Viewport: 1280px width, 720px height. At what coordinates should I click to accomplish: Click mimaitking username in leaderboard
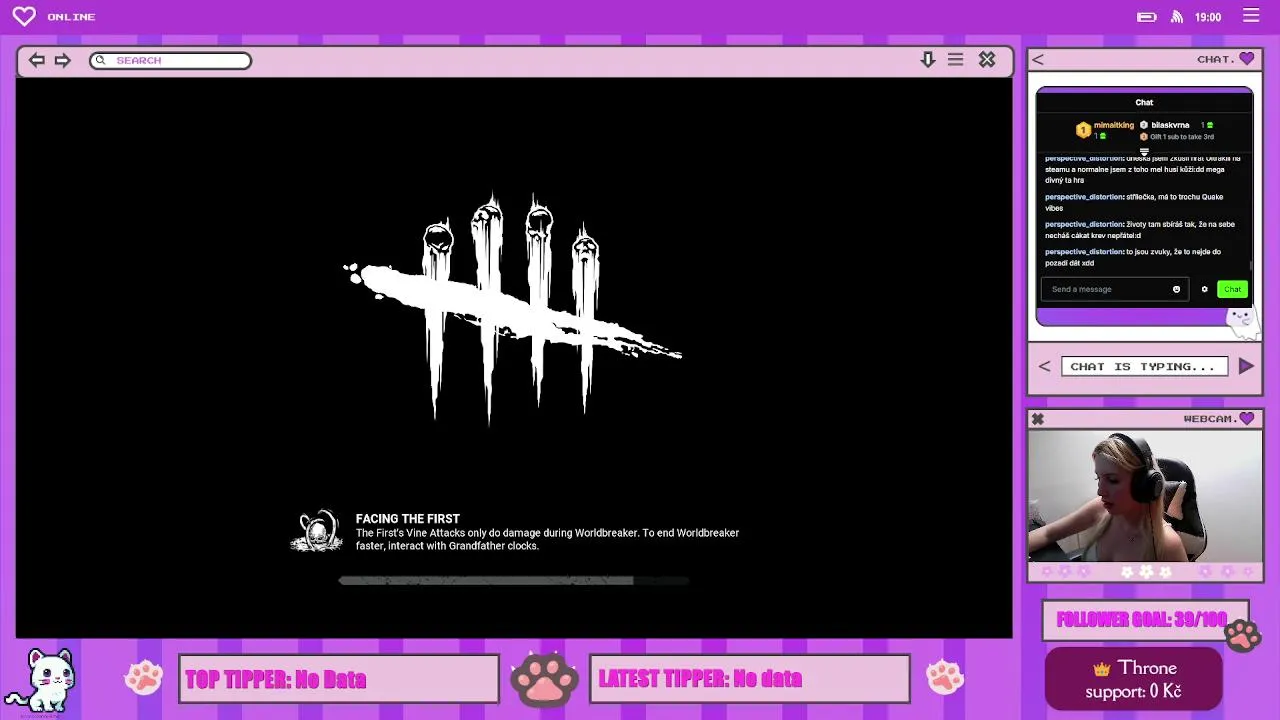click(x=1114, y=125)
